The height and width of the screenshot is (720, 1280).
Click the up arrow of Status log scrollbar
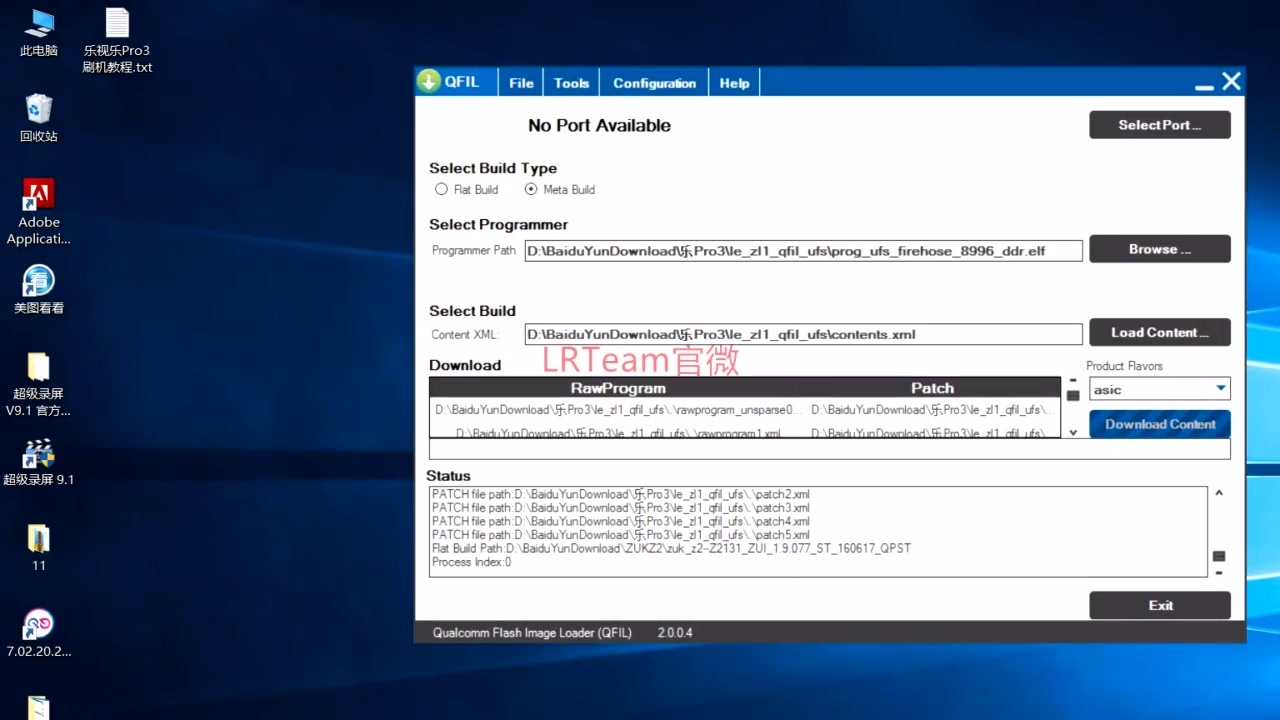point(1219,492)
